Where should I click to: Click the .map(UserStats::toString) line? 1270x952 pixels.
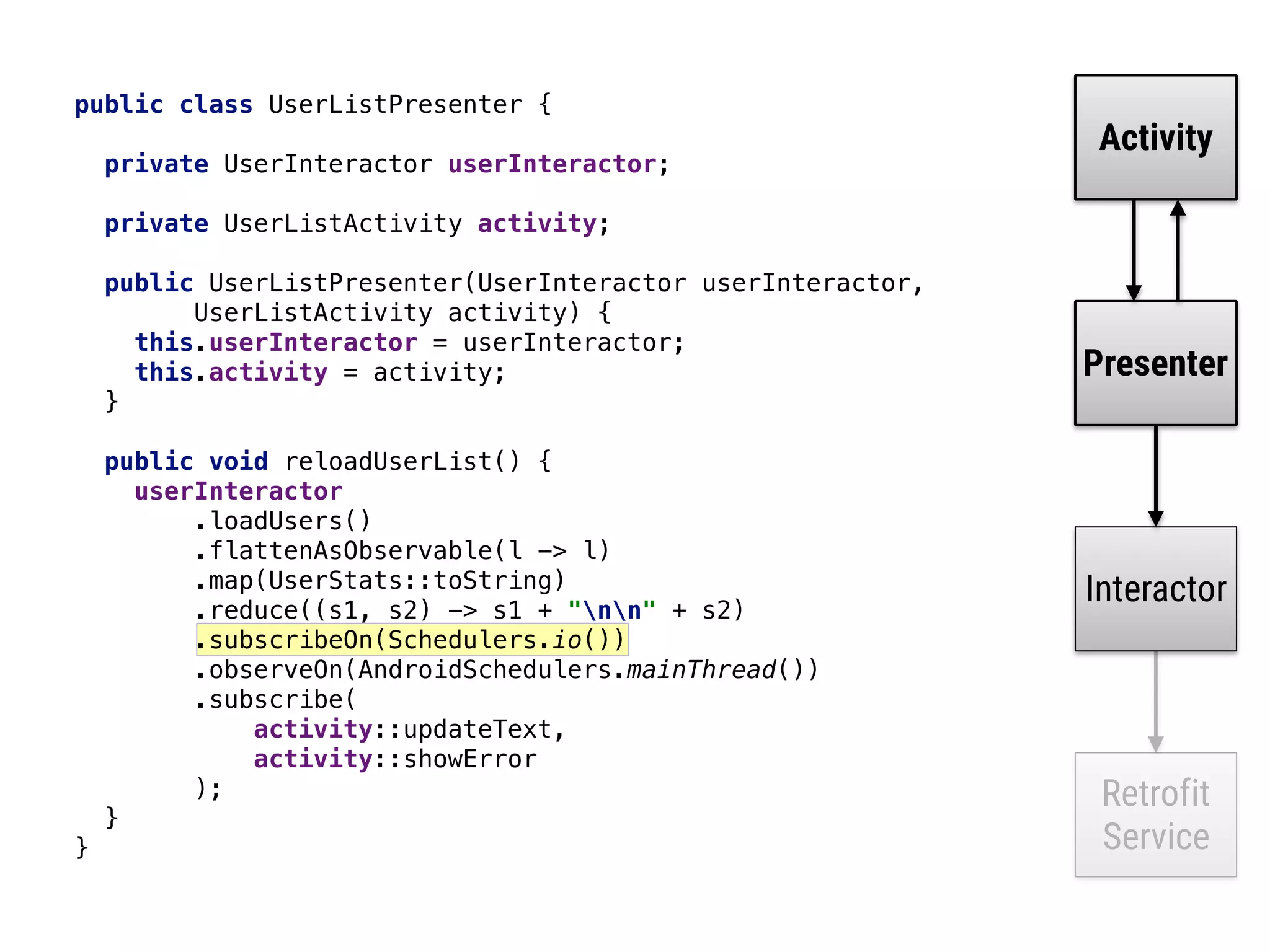(x=380, y=581)
